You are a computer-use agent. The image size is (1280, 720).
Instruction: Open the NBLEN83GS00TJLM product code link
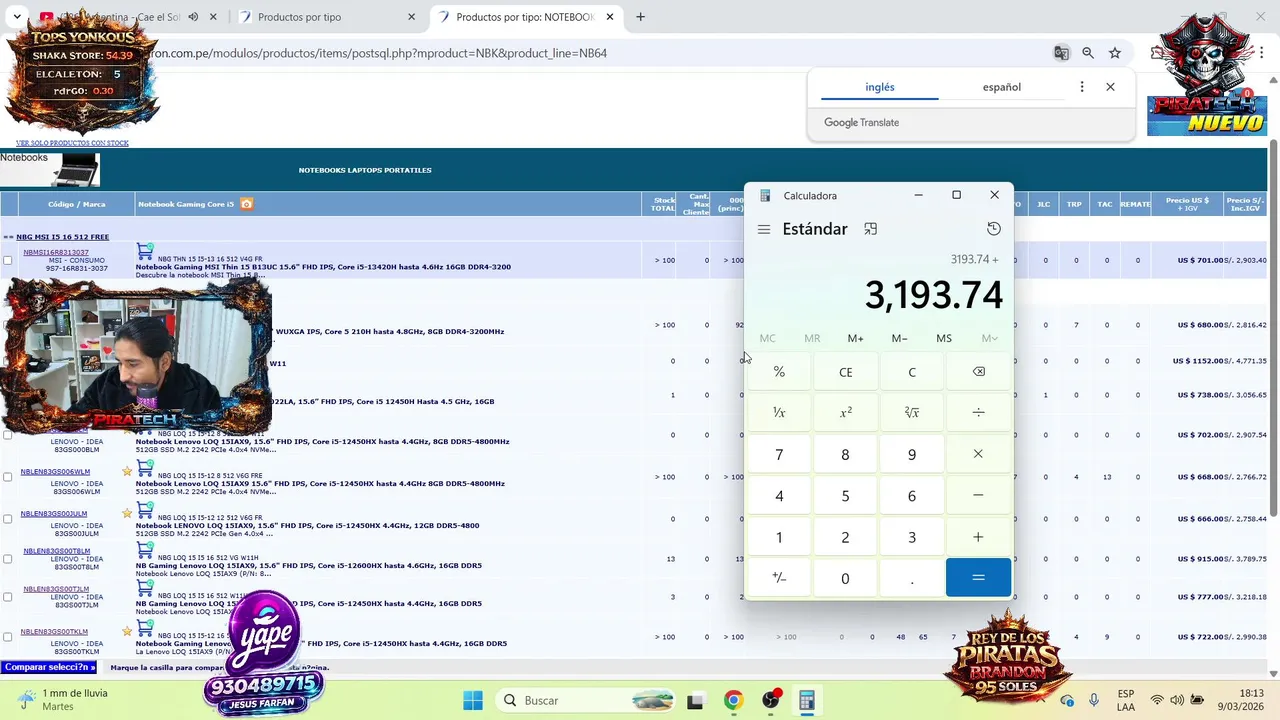56,589
